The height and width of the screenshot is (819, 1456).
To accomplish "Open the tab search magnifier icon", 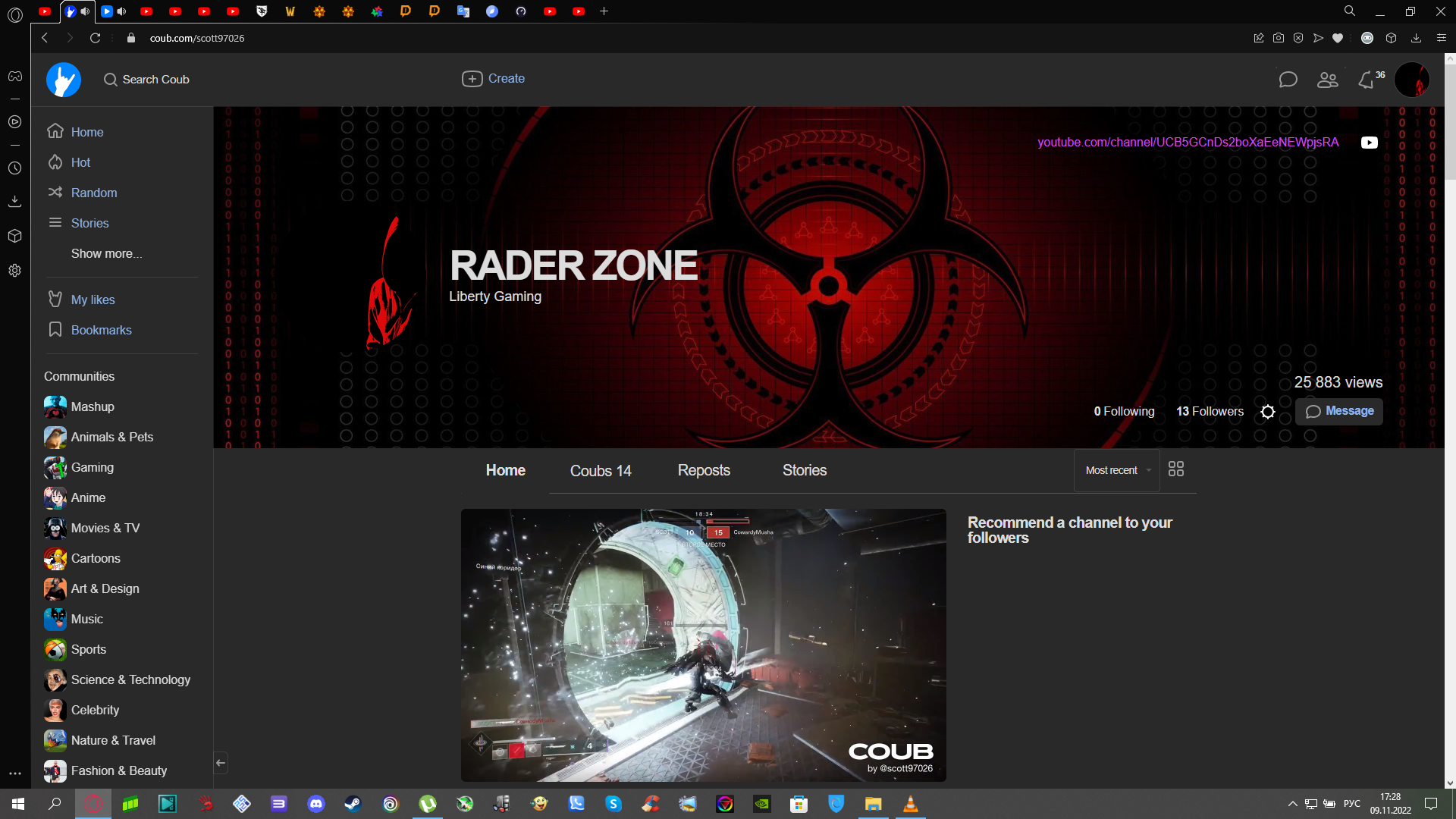I will (x=1350, y=11).
